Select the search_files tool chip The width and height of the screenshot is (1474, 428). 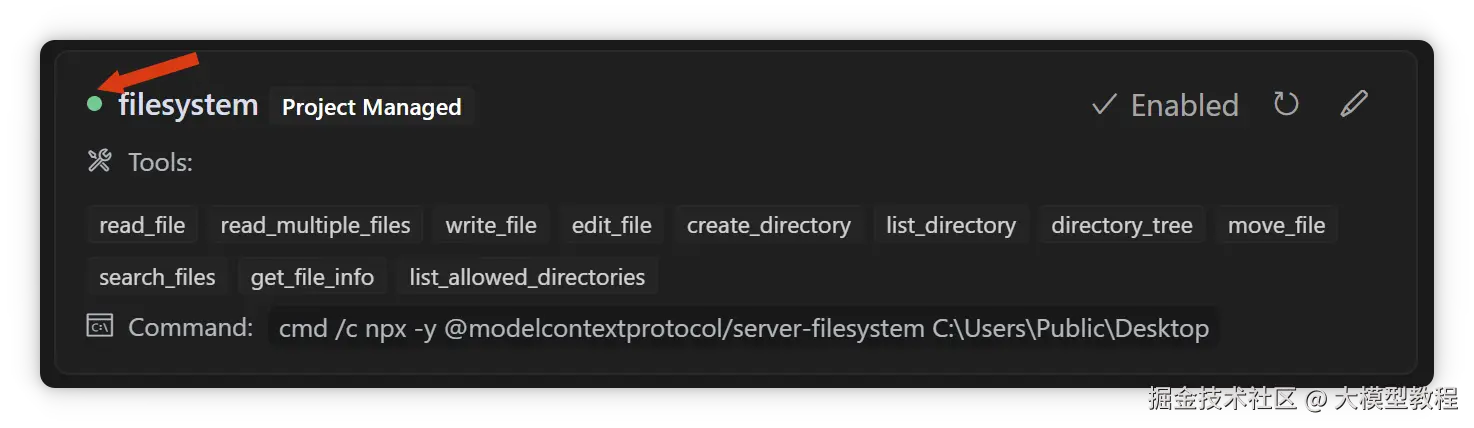point(157,277)
